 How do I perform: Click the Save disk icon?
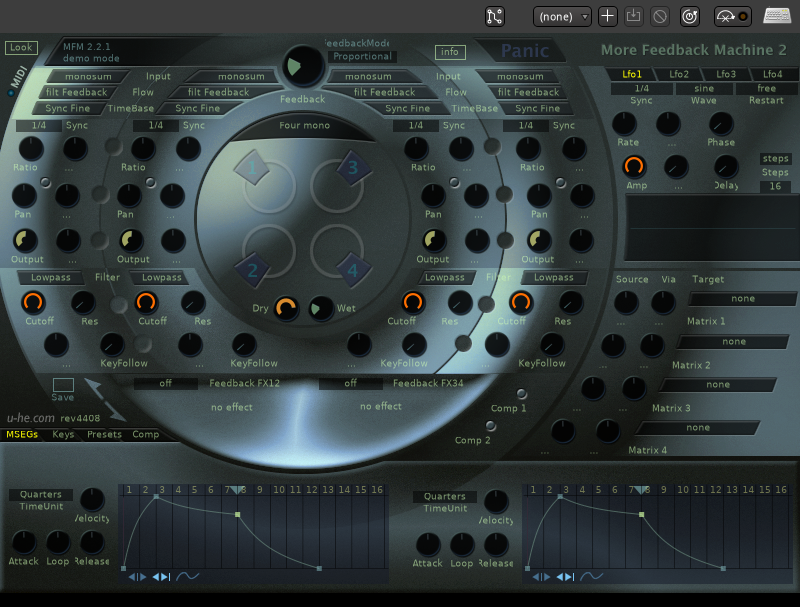(63, 385)
